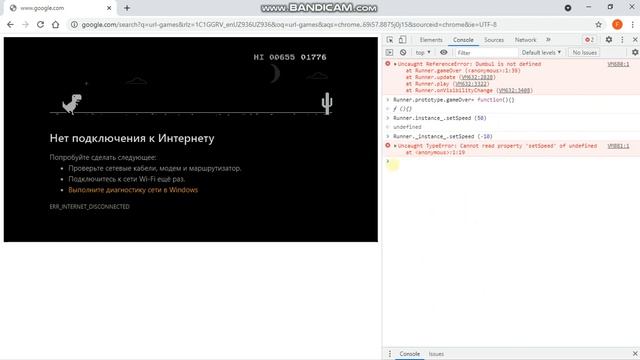Open the Elements tab in DevTools
Image resolution: width=640 pixels, height=360 pixels.
pyautogui.click(x=431, y=40)
